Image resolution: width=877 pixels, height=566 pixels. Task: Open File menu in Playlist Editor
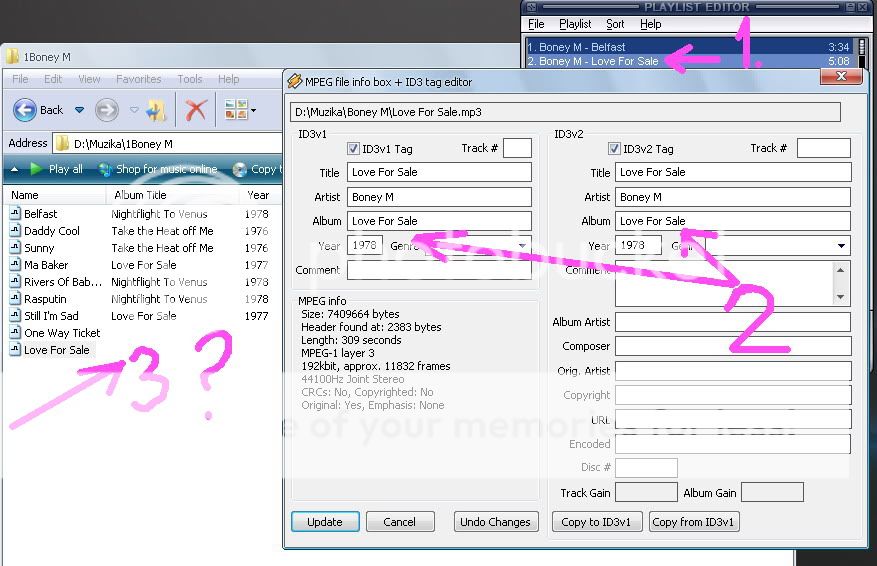(x=536, y=24)
